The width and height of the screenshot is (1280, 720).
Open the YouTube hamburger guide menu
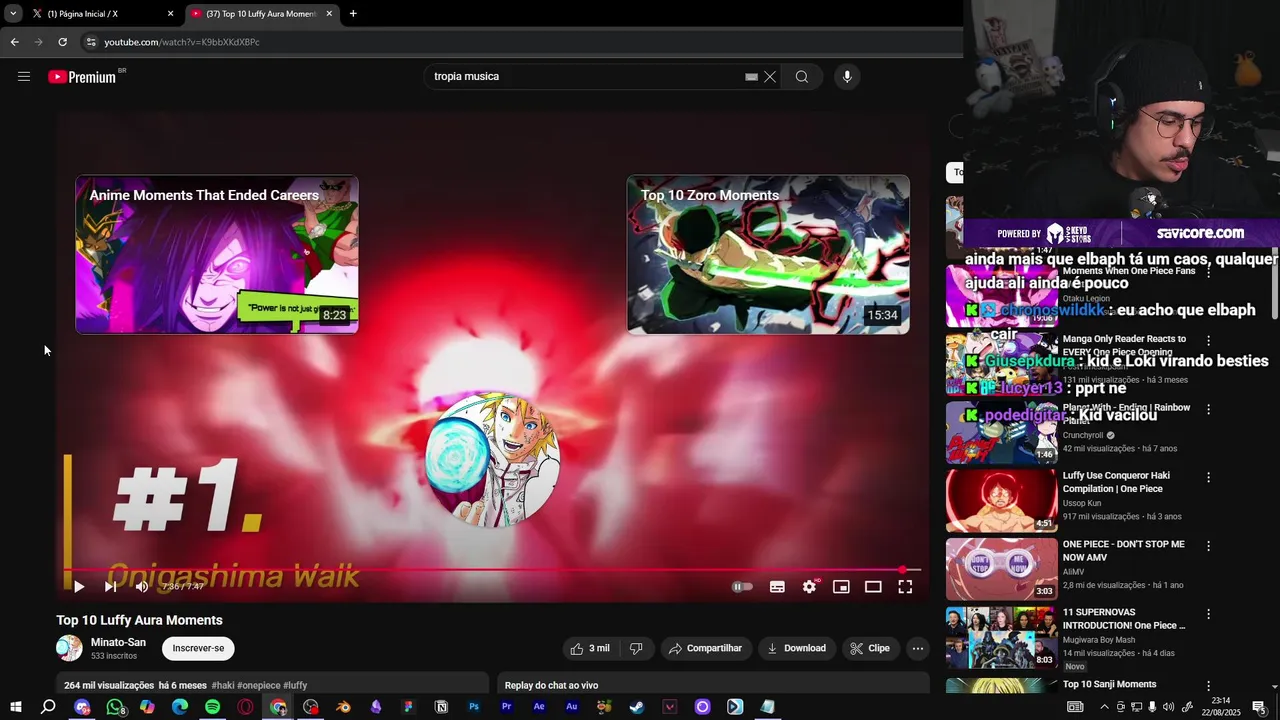coord(24,77)
